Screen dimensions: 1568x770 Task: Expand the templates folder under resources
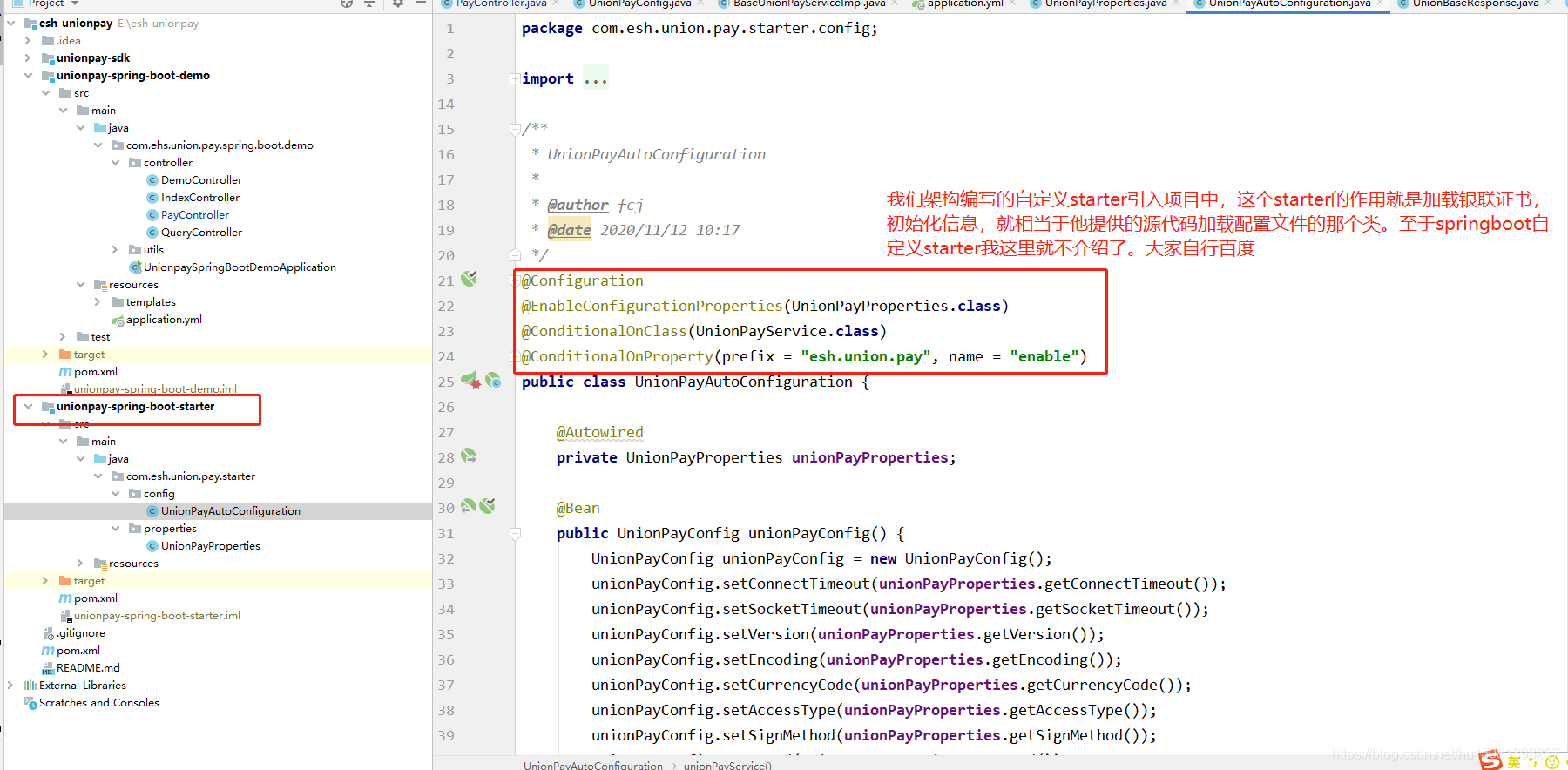[98, 302]
